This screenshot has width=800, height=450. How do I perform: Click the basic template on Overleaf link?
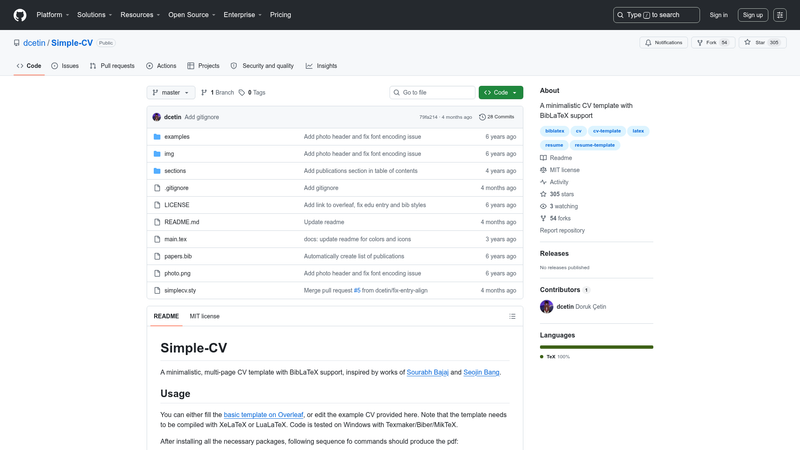pos(263,415)
